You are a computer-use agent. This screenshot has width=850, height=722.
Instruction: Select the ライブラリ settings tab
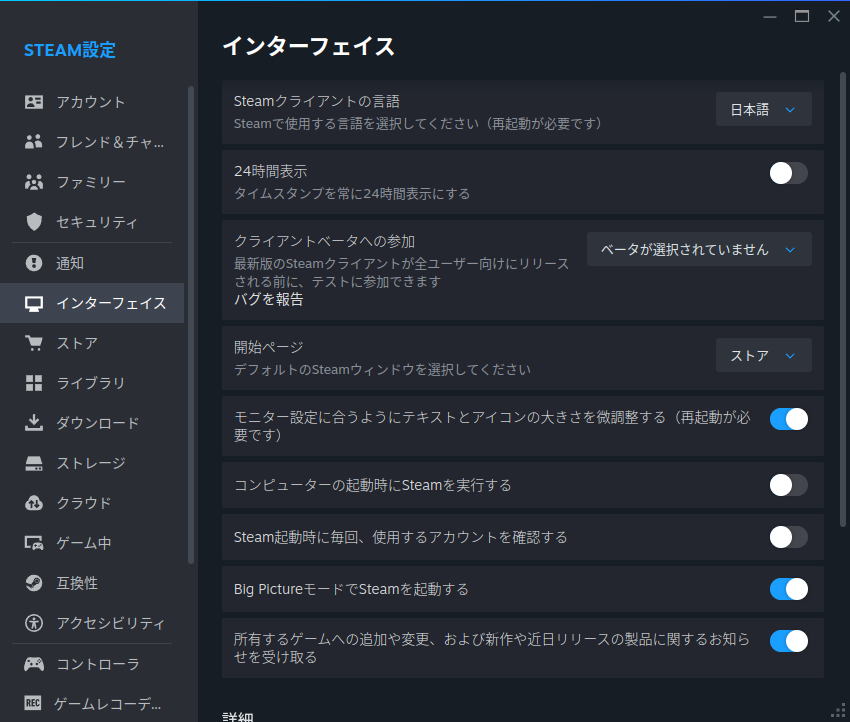pos(92,383)
